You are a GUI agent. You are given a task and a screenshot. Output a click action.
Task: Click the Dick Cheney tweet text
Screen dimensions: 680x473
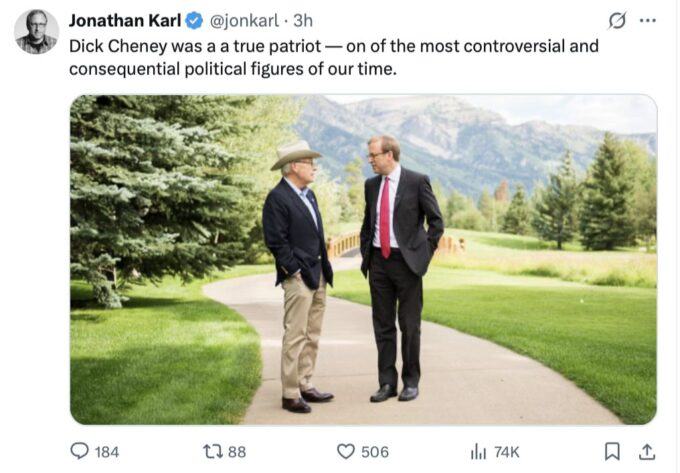click(333, 57)
